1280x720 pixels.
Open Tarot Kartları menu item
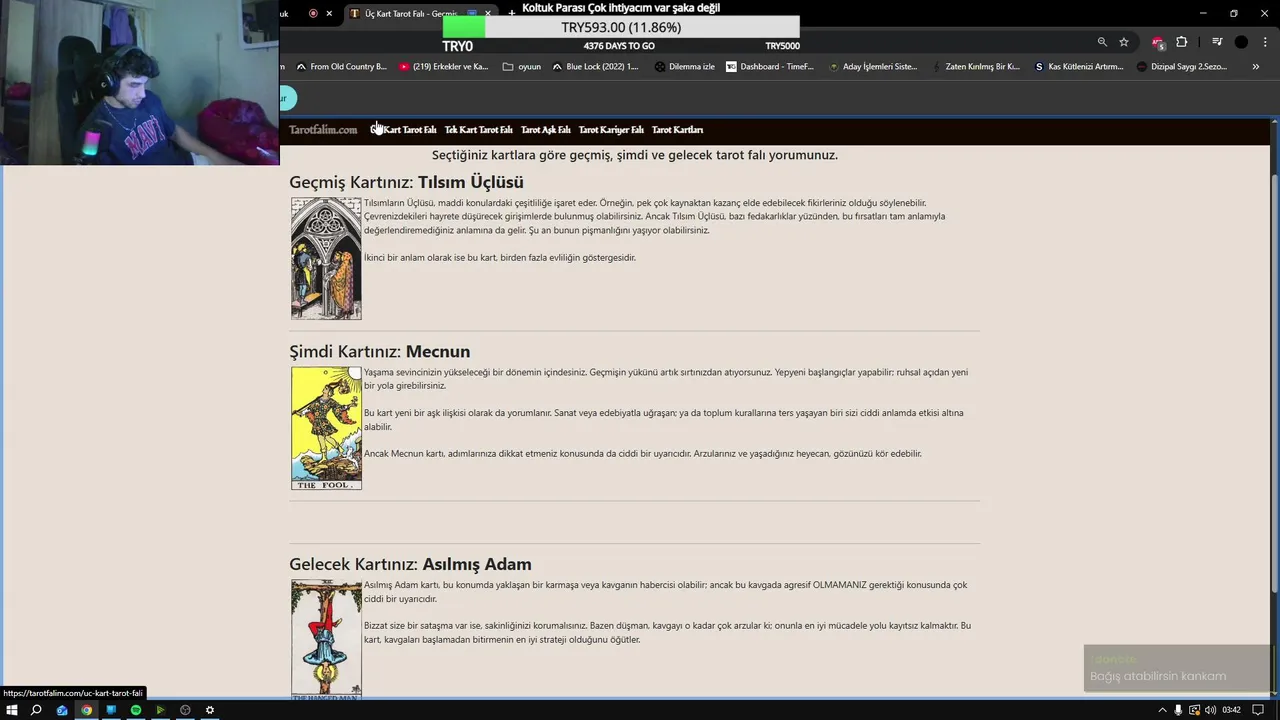[677, 130]
